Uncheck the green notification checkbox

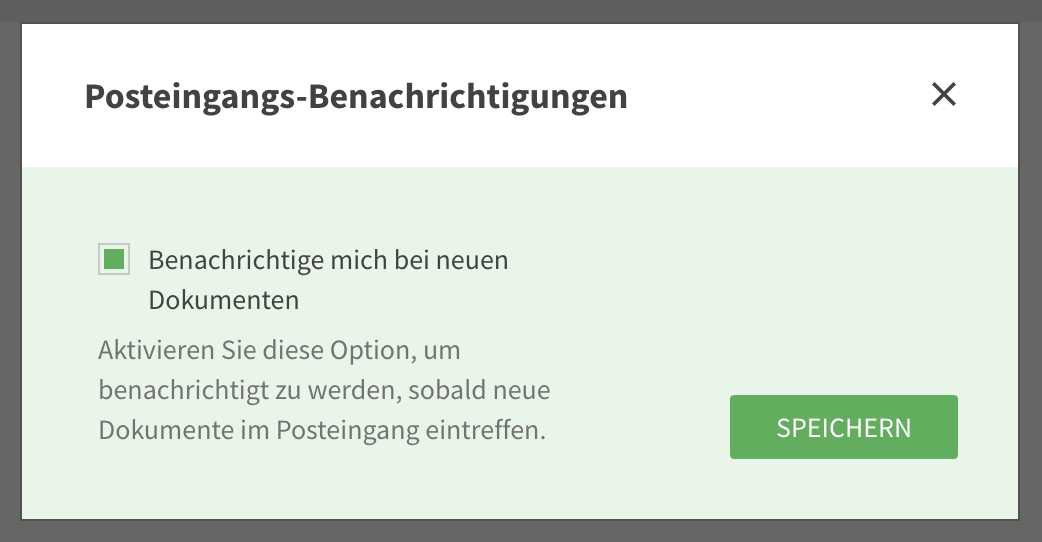click(x=114, y=260)
